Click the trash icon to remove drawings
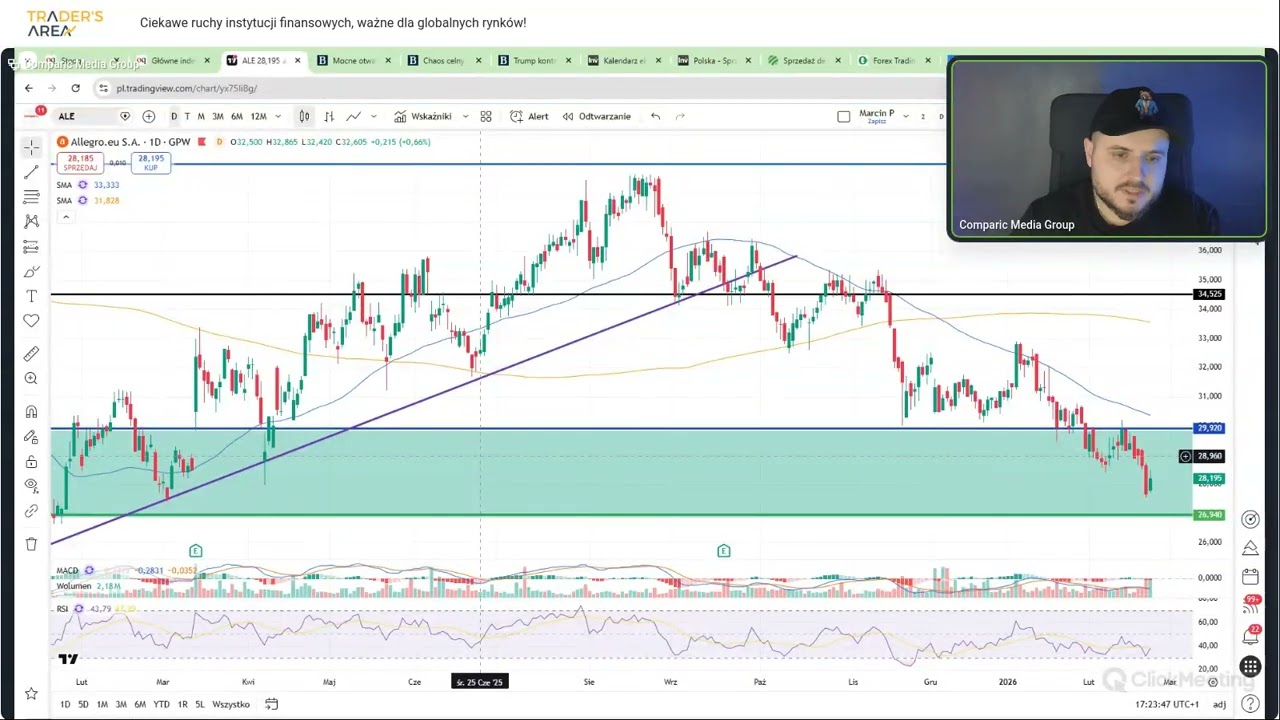The image size is (1280, 720). coord(31,544)
